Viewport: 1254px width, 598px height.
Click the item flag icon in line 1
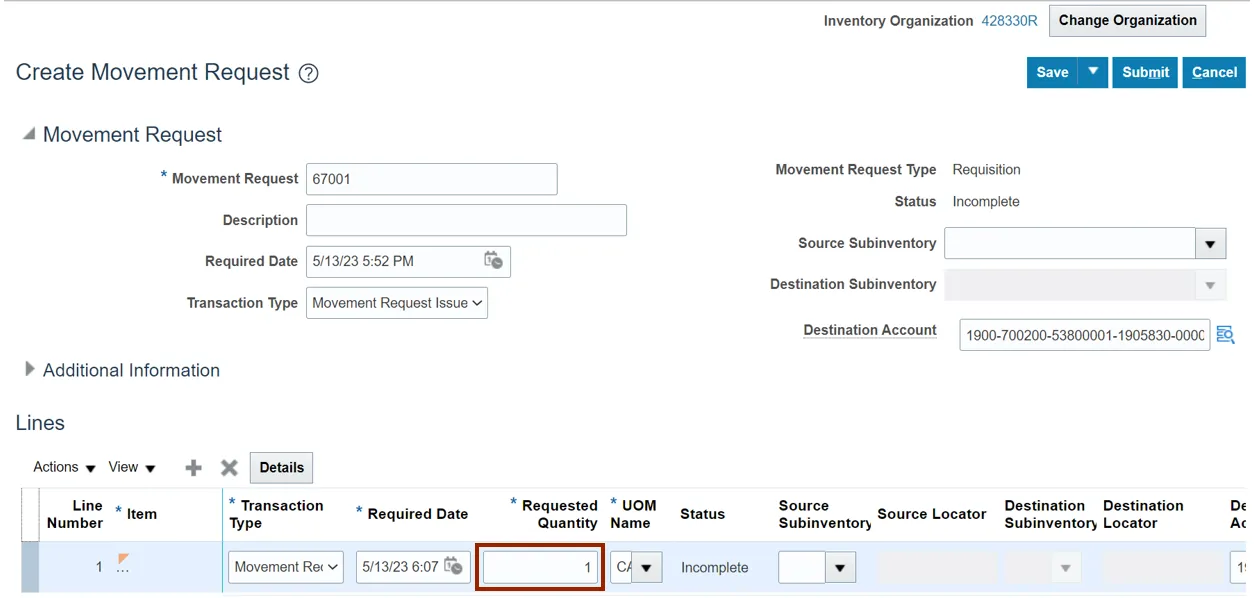click(x=123, y=560)
